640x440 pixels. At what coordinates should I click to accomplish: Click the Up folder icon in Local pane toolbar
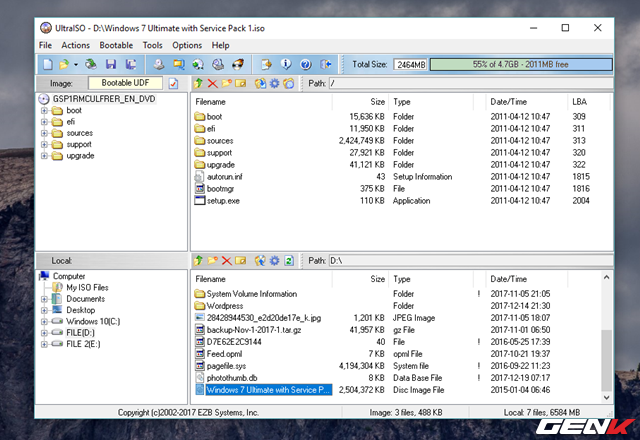point(198,260)
